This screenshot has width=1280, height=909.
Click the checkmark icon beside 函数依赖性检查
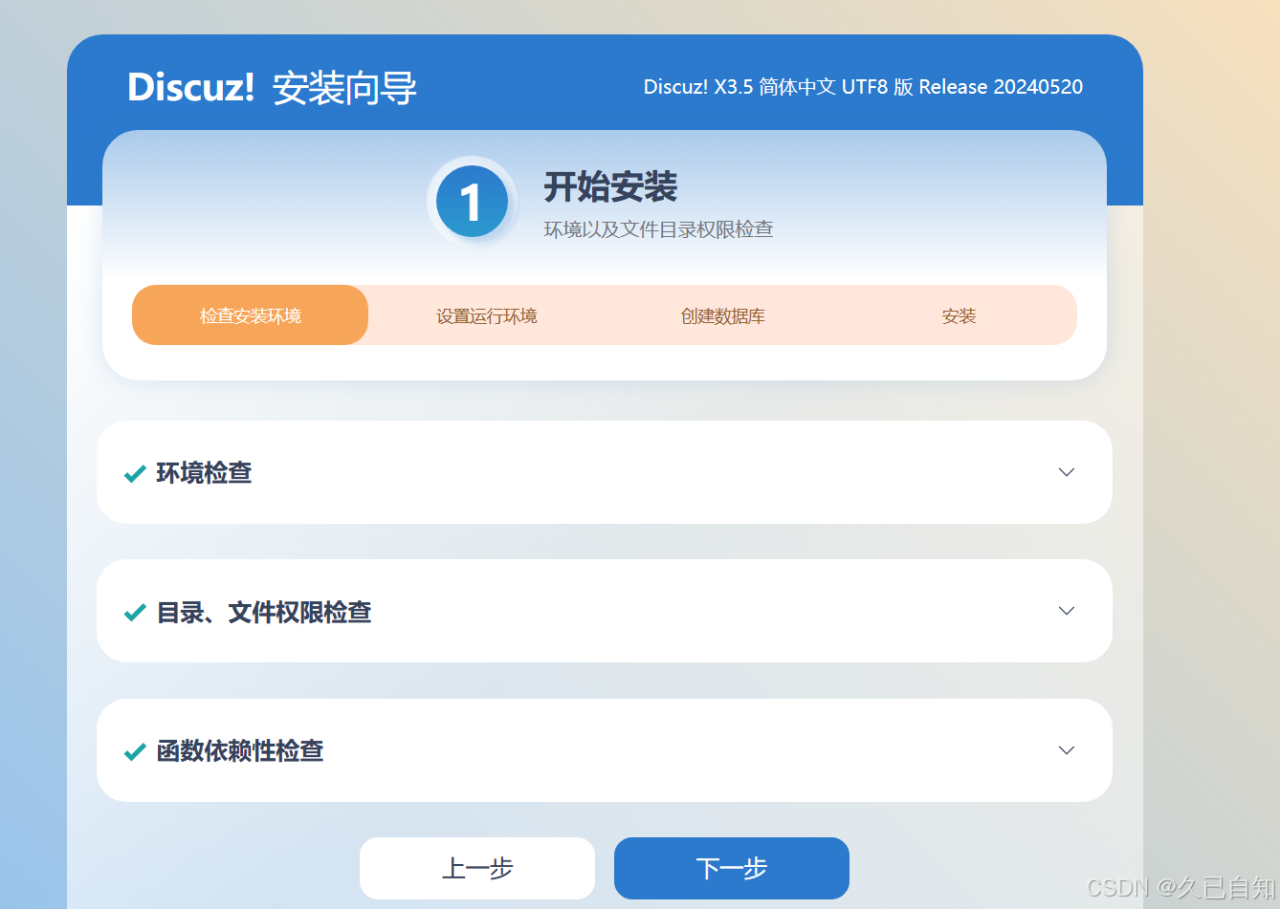click(x=134, y=750)
